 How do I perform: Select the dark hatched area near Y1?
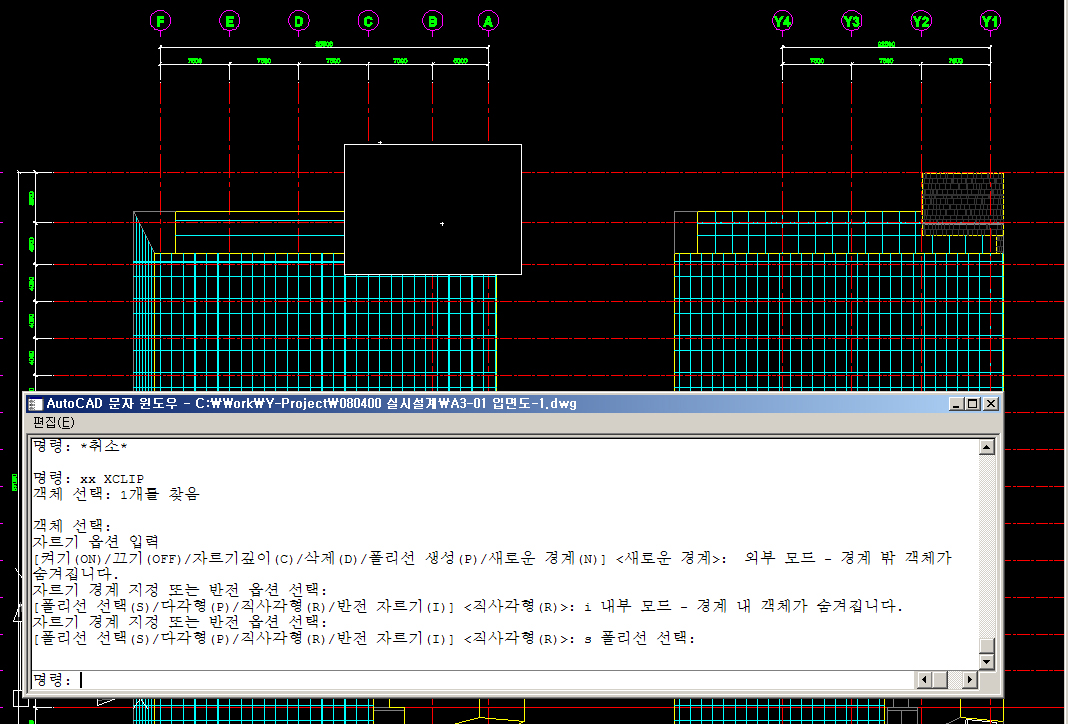(x=961, y=204)
